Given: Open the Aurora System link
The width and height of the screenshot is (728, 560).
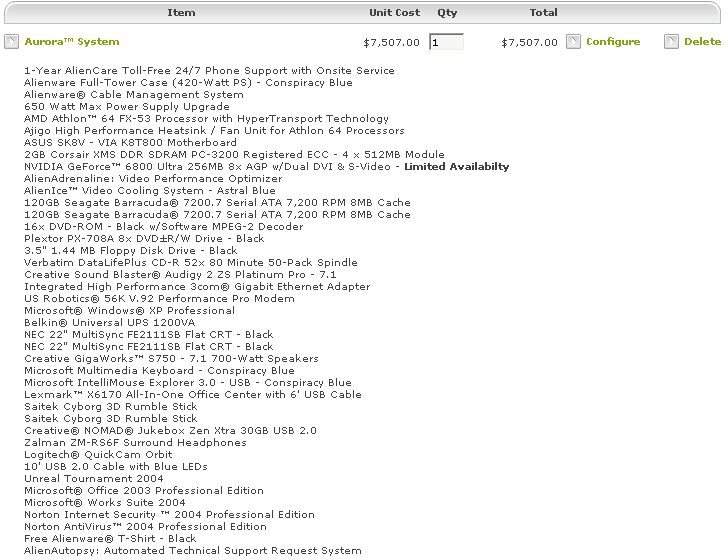Looking at the screenshot, I should (x=72, y=42).
